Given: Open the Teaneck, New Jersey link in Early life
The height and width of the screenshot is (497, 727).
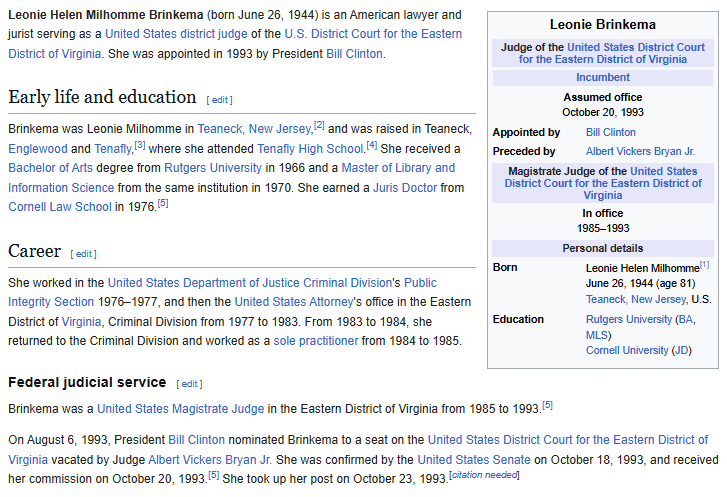Looking at the screenshot, I should coord(254,129).
